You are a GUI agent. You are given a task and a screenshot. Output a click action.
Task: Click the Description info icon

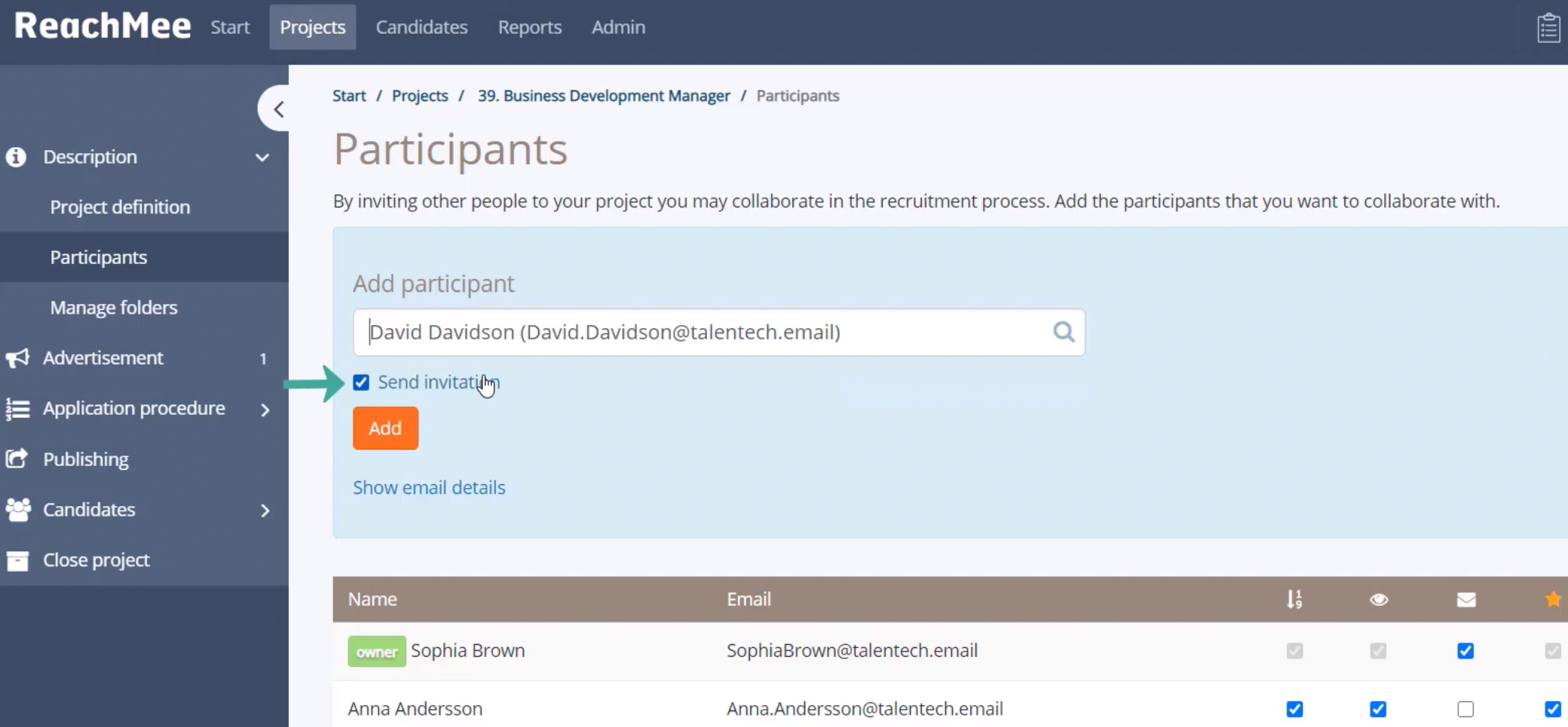[x=16, y=157]
